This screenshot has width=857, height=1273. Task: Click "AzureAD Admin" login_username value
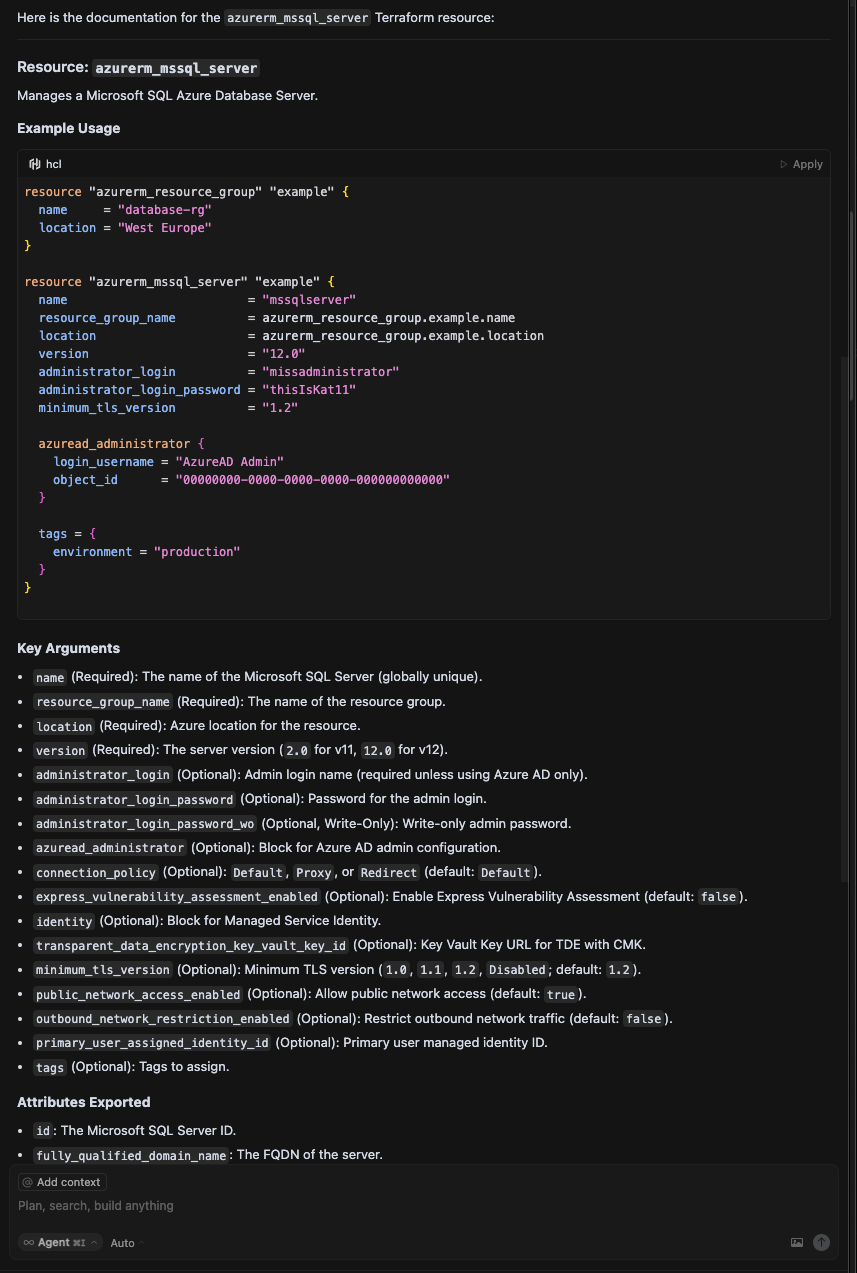pos(229,462)
